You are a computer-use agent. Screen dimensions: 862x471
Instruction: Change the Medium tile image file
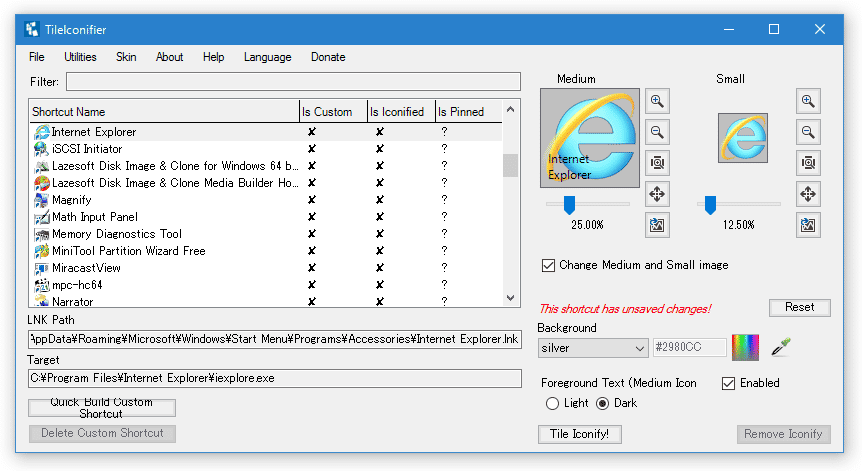click(657, 225)
